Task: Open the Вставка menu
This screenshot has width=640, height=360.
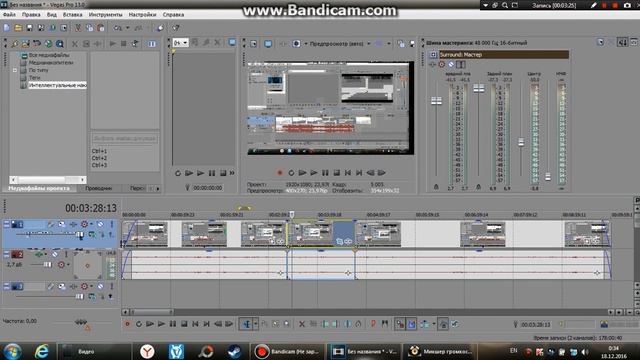Action: [x=73, y=14]
